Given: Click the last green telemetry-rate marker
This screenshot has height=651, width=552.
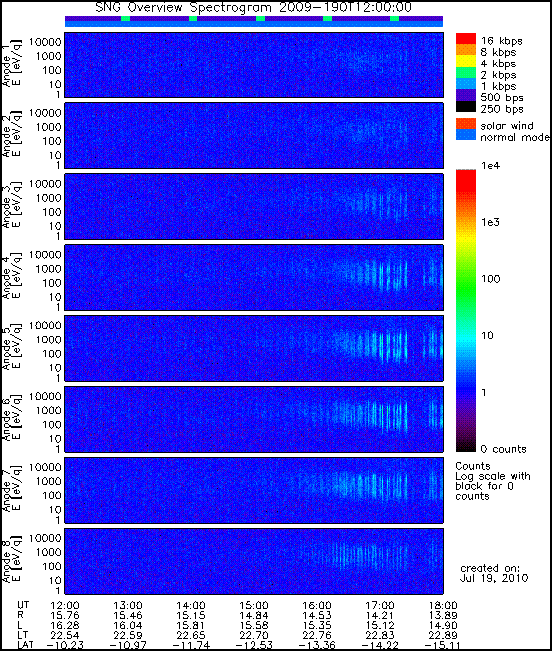Looking at the screenshot, I should pyautogui.click(x=394, y=18).
